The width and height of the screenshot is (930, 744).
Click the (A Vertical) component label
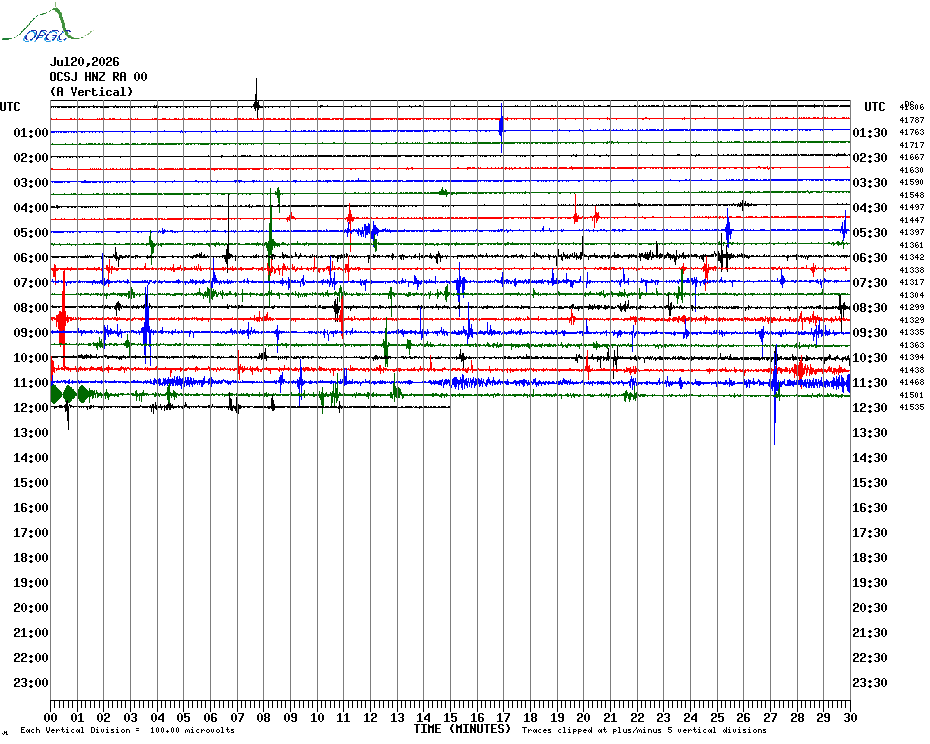tap(91, 92)
